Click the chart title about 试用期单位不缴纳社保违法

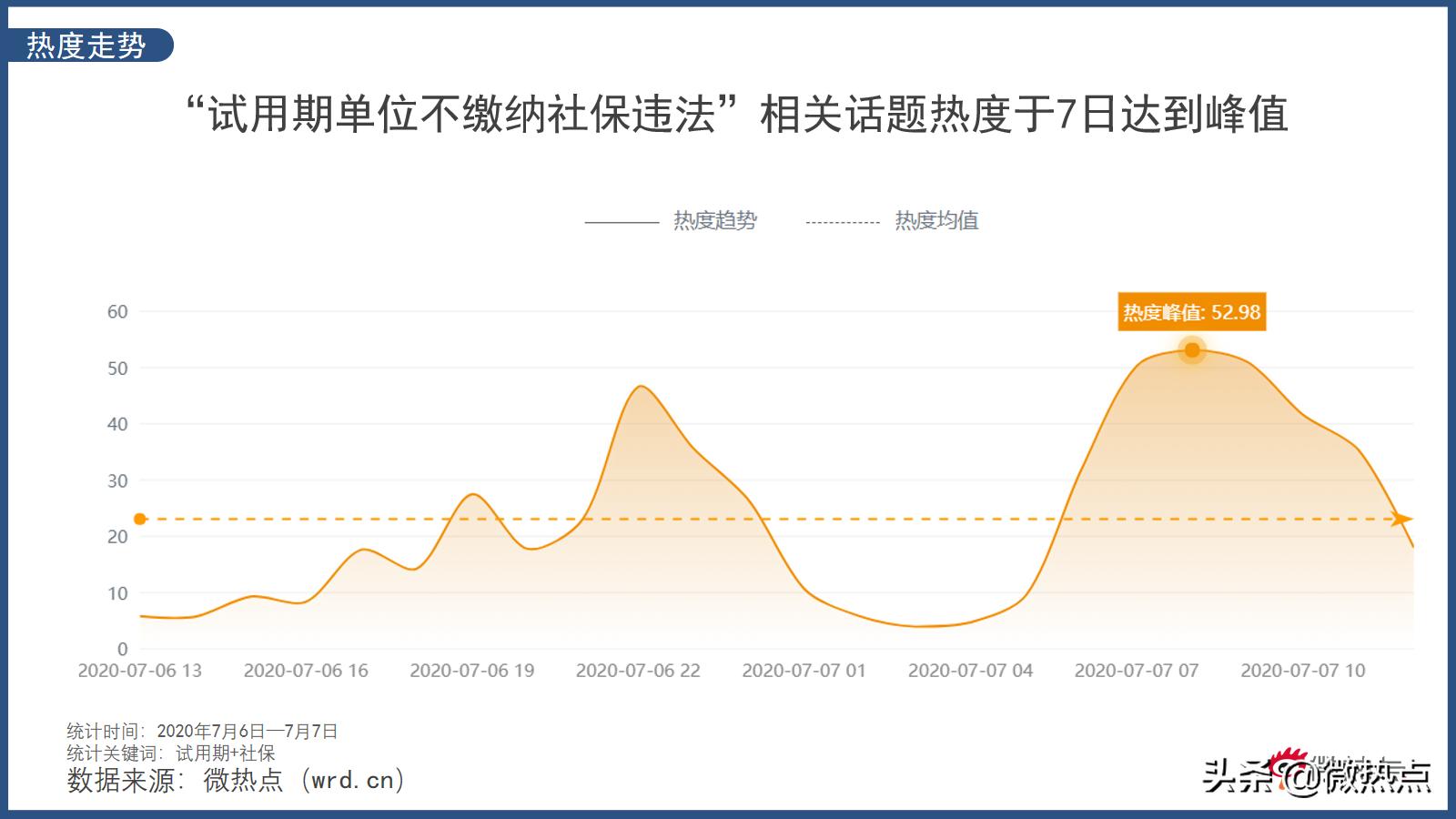coord(728,116)
